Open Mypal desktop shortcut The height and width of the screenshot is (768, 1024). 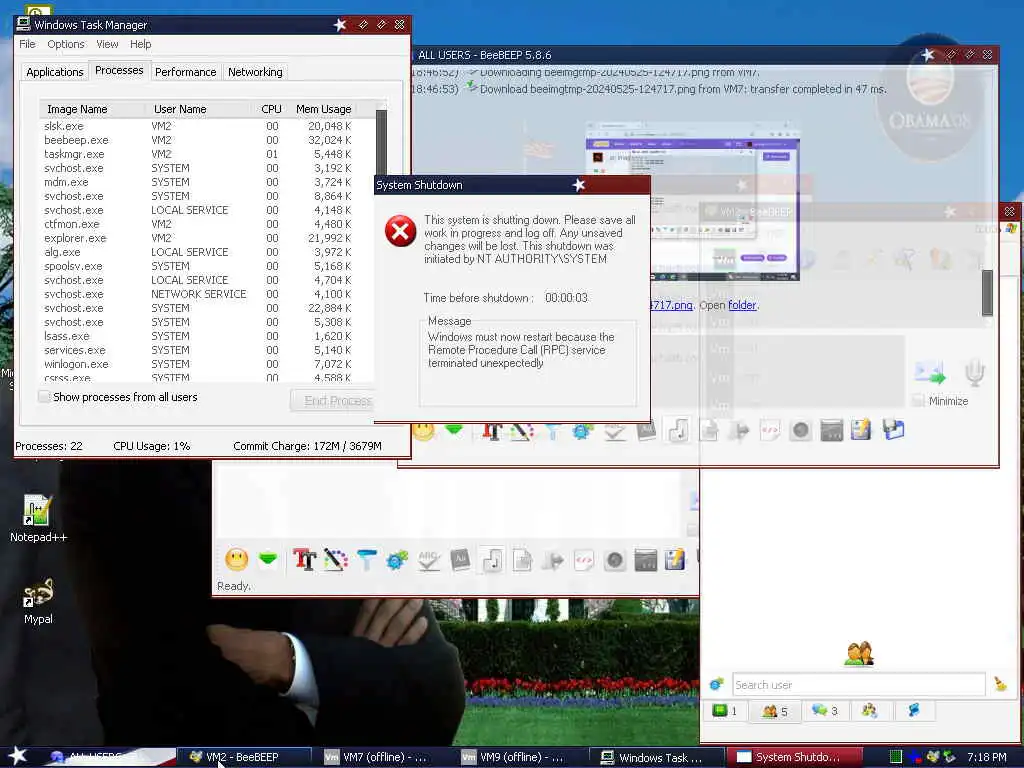coord(38,601)
